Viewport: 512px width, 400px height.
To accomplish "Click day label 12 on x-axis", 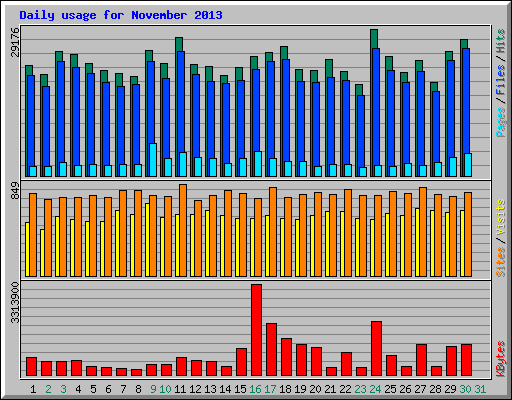I will coord(195,389).
